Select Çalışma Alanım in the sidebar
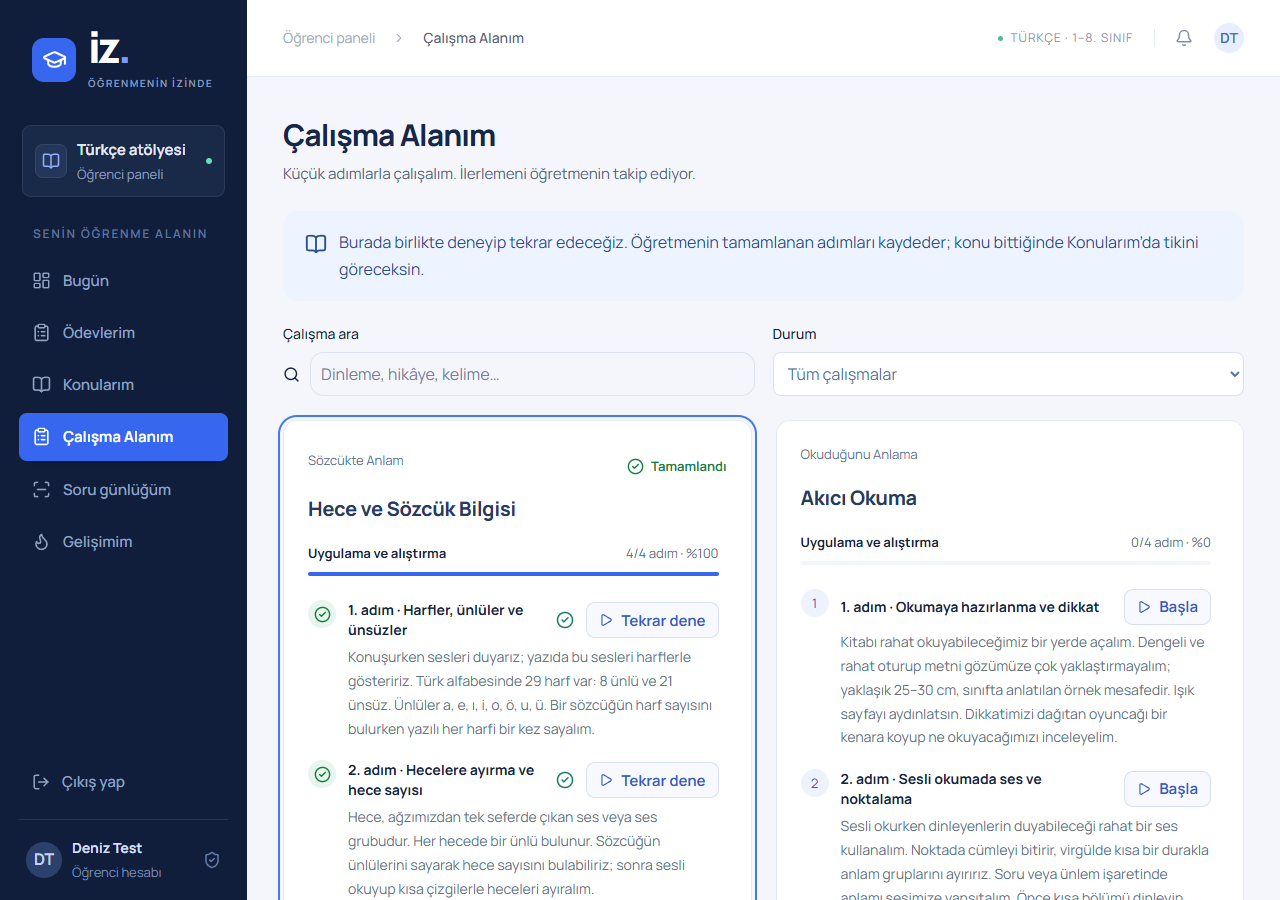This screenshot has height=900, width=1280. (123, 437)
